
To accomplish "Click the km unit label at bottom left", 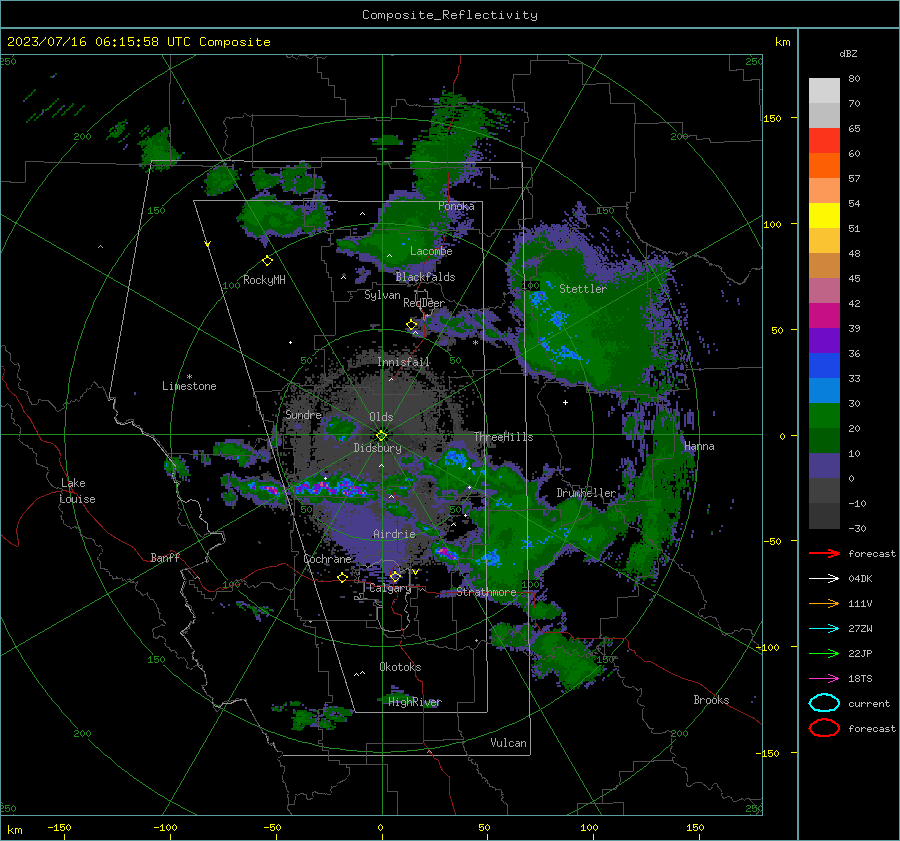I will (x=14, y=830).
